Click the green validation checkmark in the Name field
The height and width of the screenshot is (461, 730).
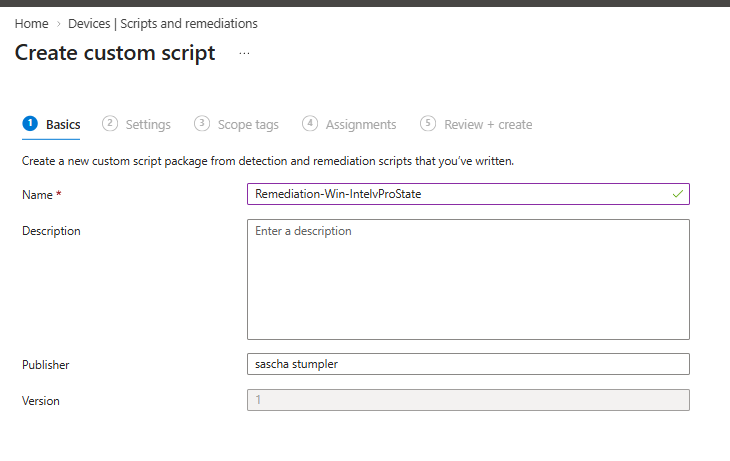pyautogui.click(x=678, y=194)
